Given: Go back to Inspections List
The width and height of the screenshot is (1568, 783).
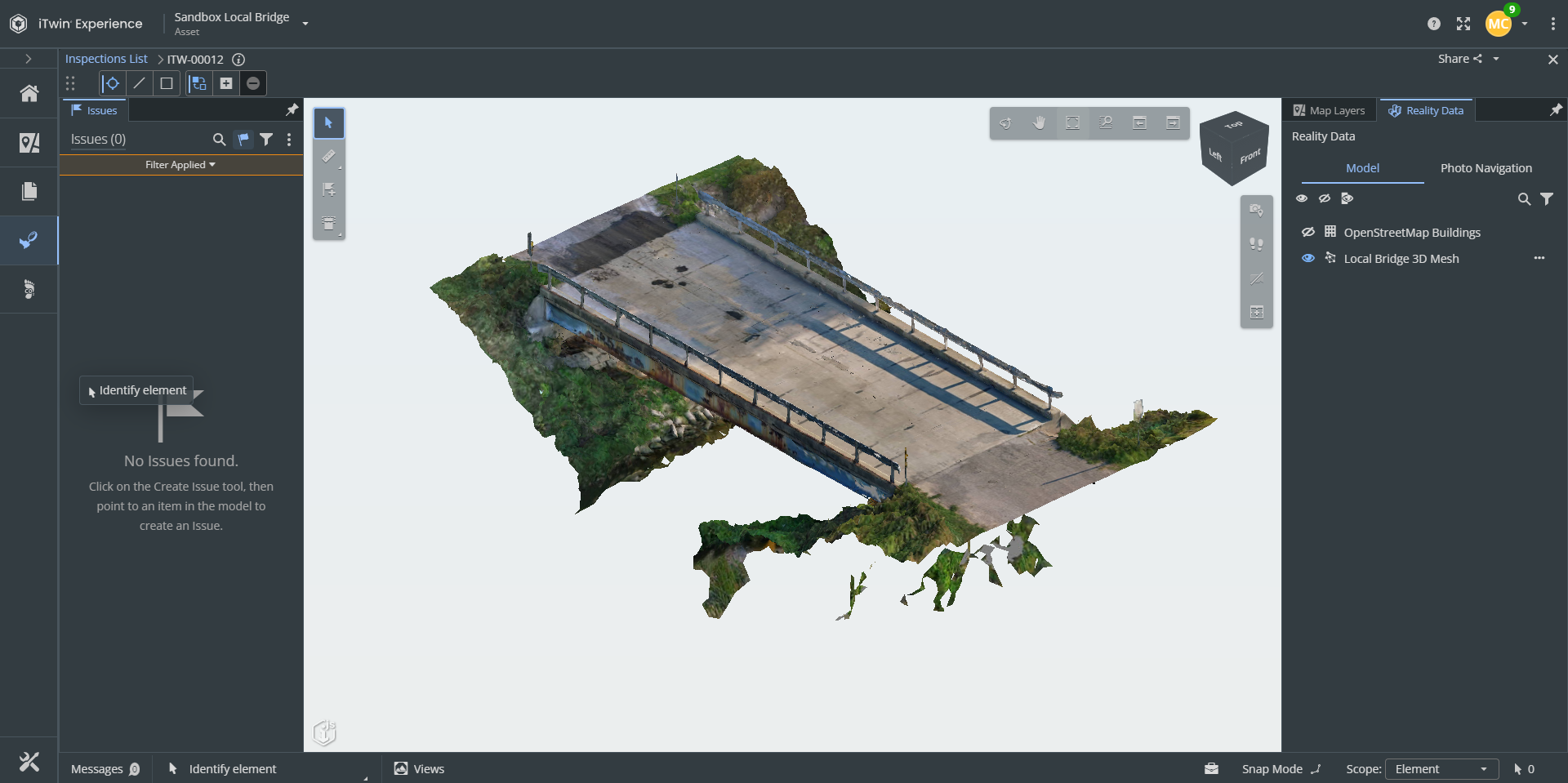Looking at the screenshot, I should [106, 60].
